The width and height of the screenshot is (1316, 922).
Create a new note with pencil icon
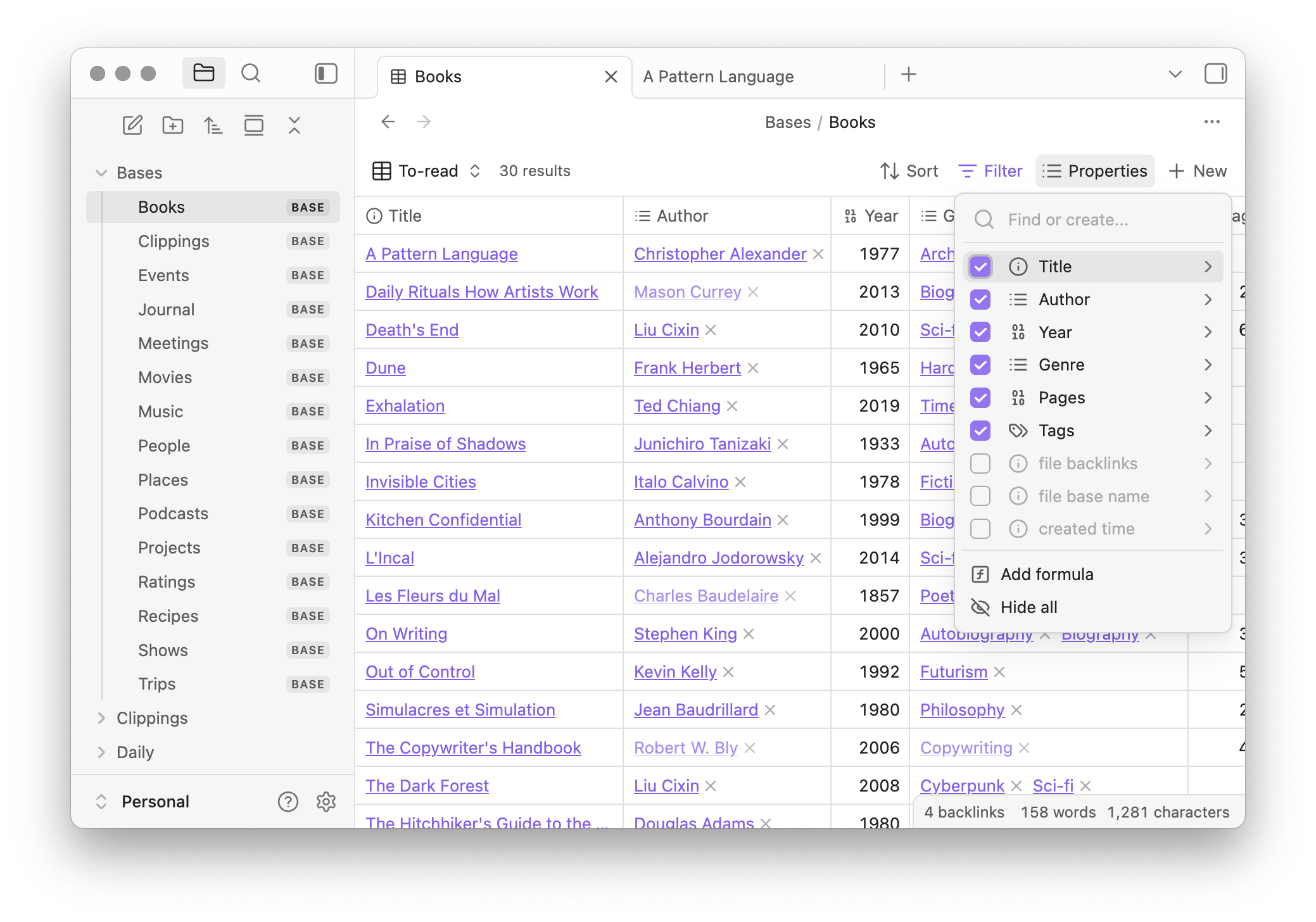pyautogui.click(x=132, y=125)
